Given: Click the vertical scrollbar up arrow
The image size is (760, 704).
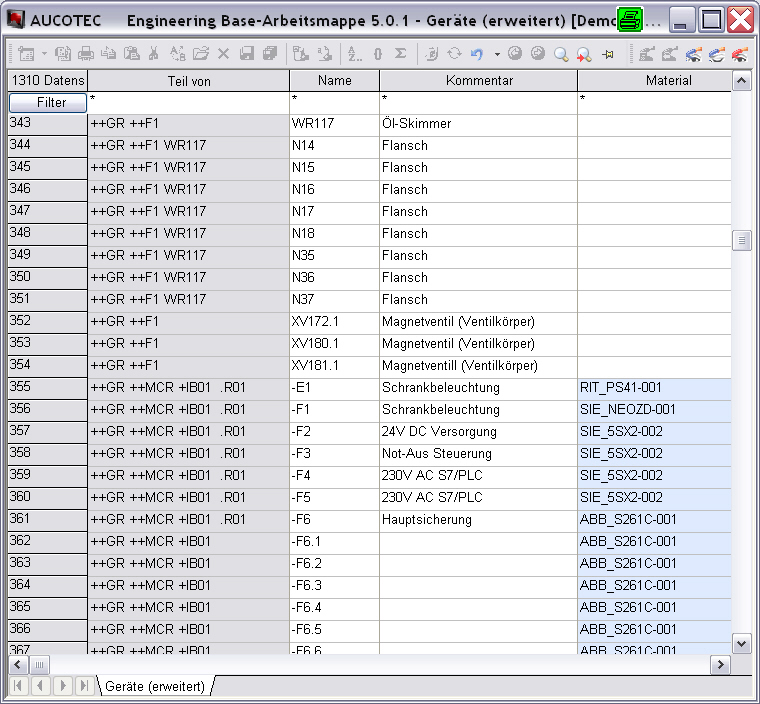Looking at the screenshot, I should click(x=741, y=80).
